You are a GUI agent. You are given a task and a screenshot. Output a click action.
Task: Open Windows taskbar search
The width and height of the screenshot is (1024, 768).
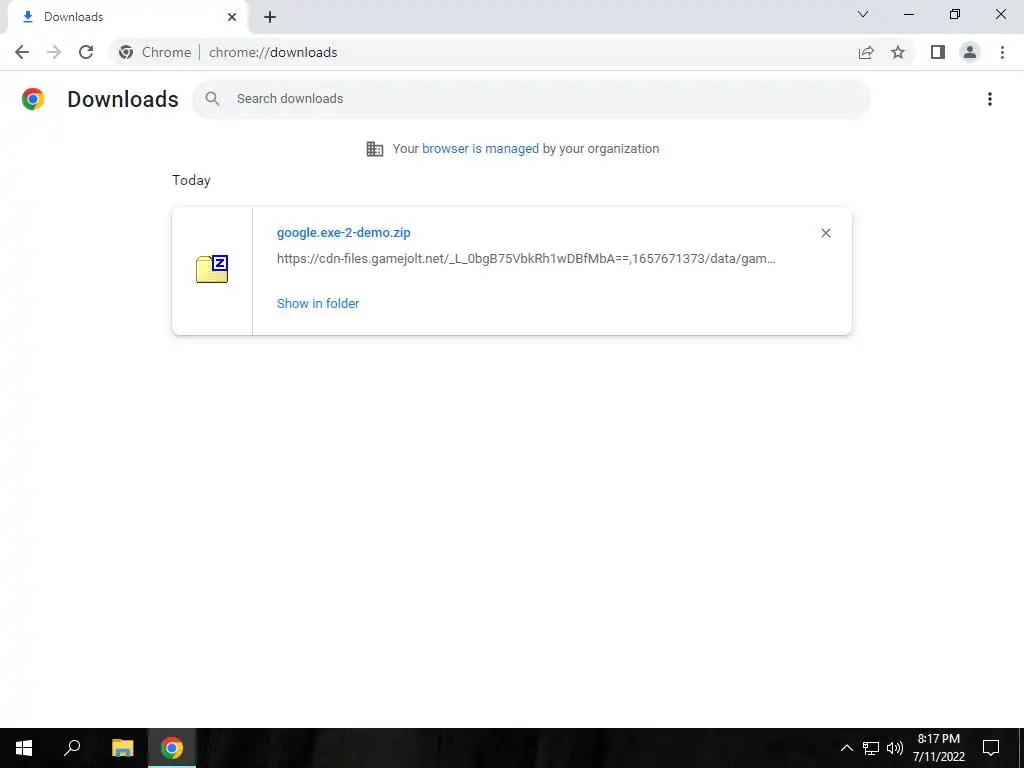pyautogui.click(x=72, y=748)
